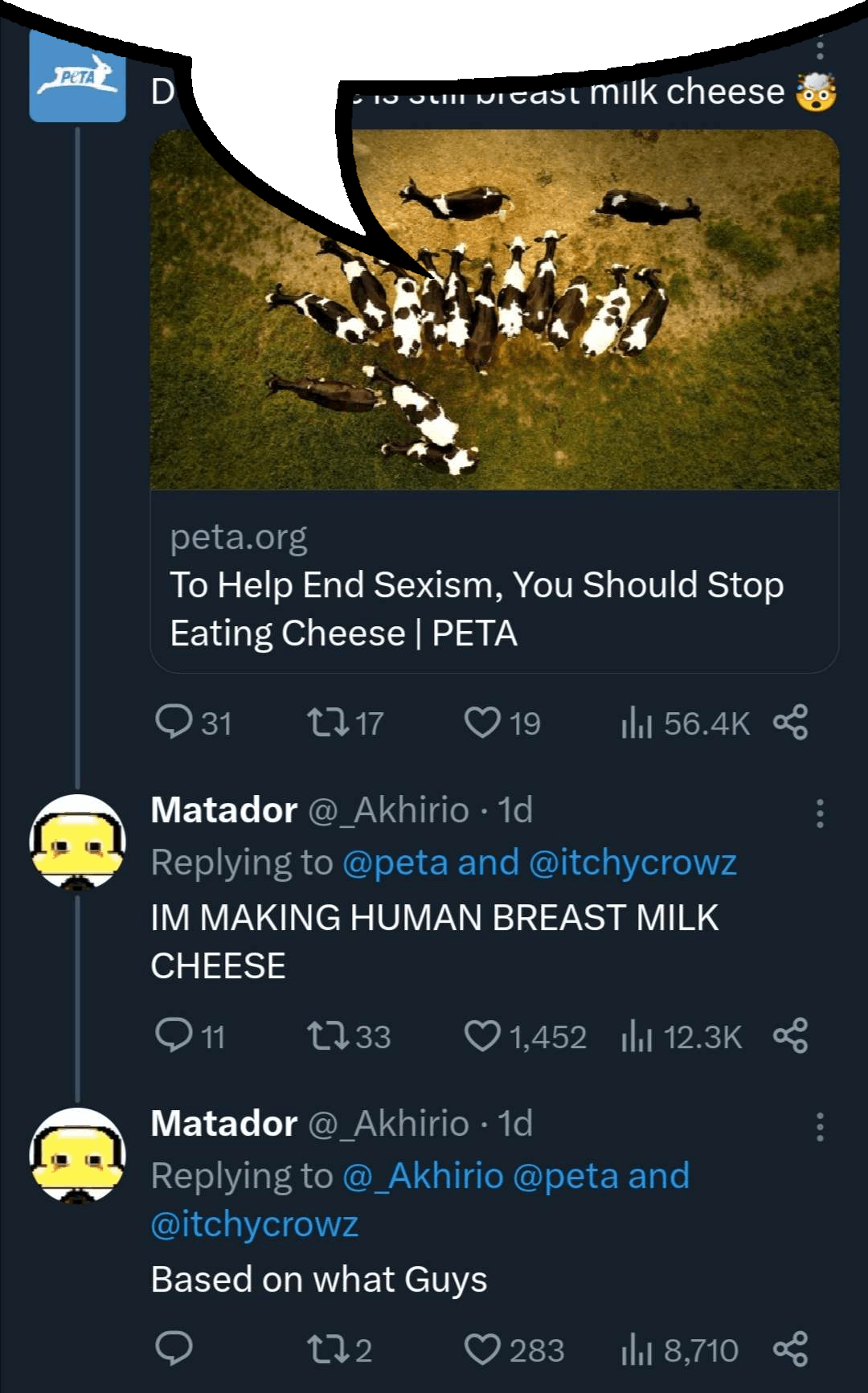
Task: Like the 'Based on what Guys' tweet
Action: [x=482, y=1349]
